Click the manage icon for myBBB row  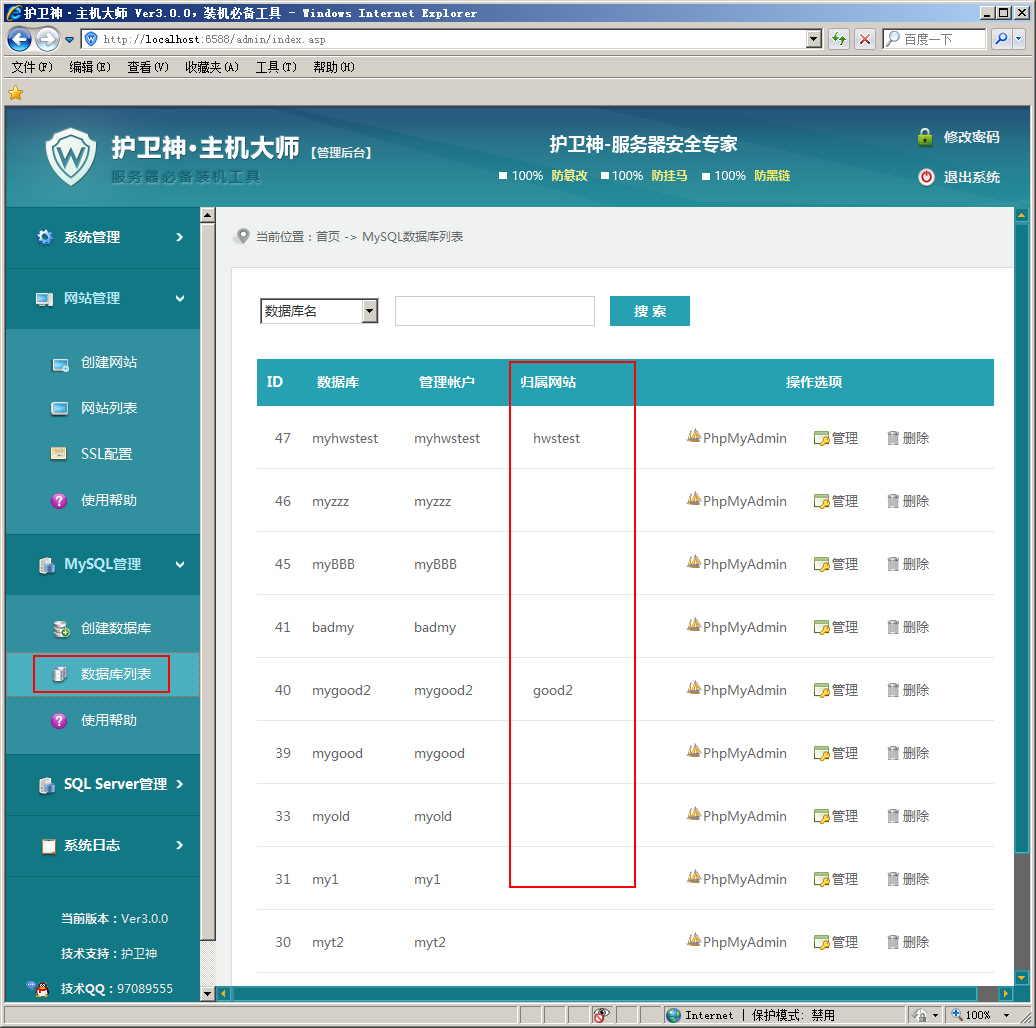coord(821,565)
